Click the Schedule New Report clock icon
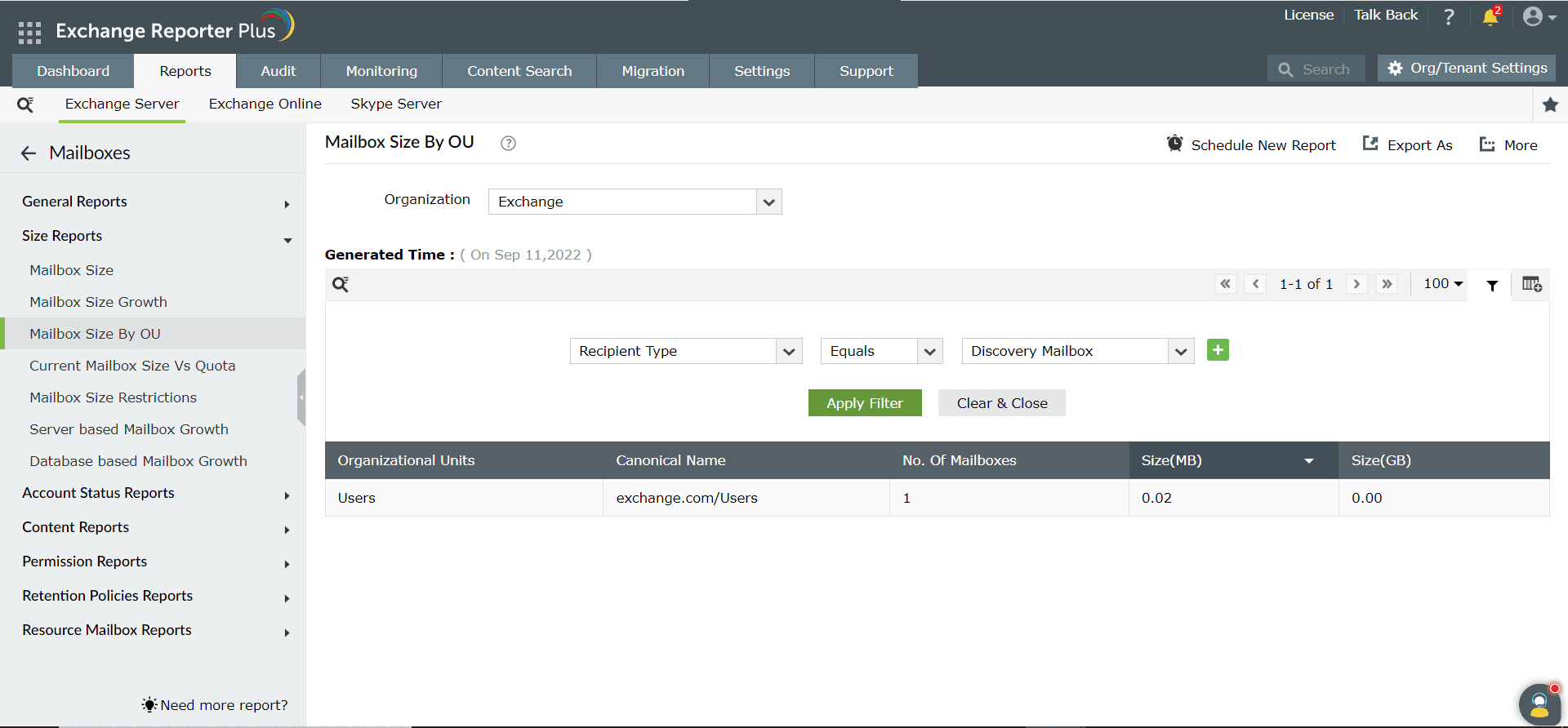1568x728 pixels. (x=1174, y=144)
